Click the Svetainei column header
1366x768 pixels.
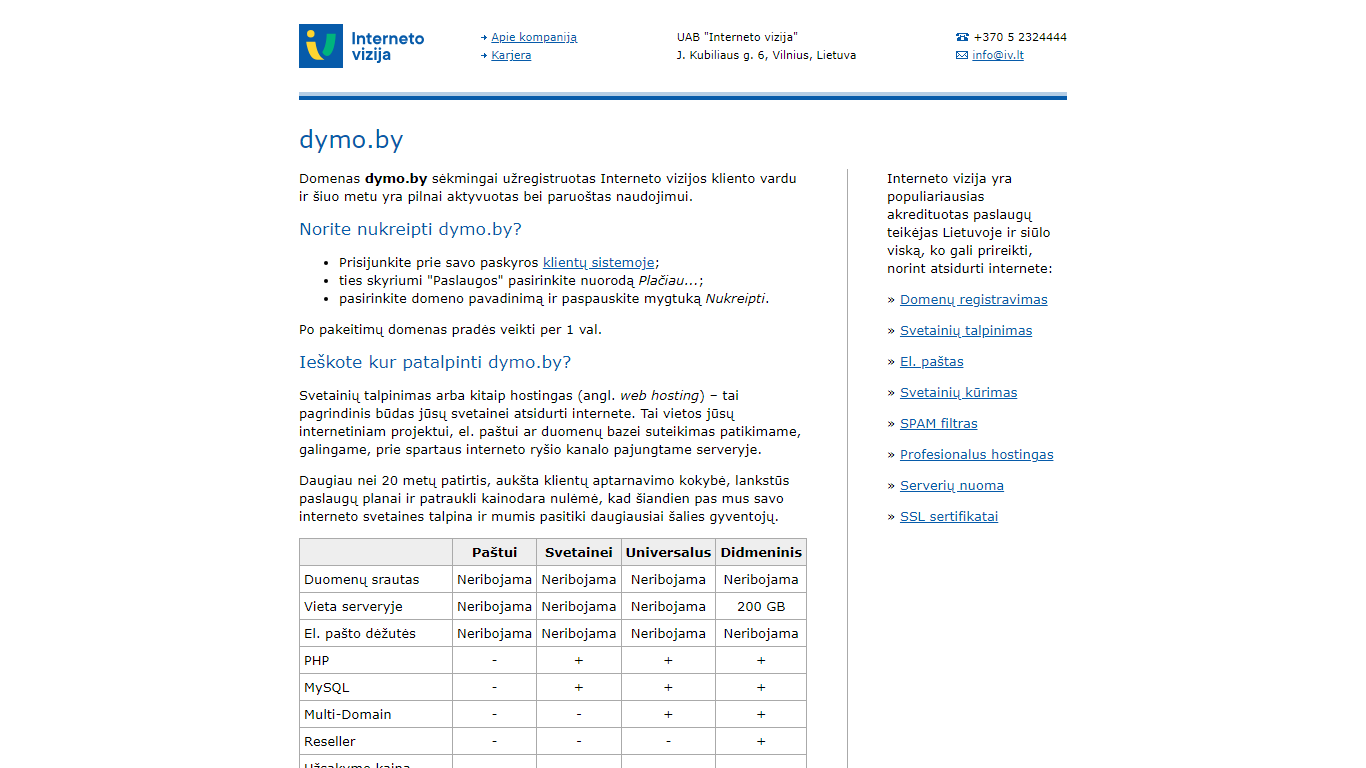pyautogui.click(x=579, y=552)
